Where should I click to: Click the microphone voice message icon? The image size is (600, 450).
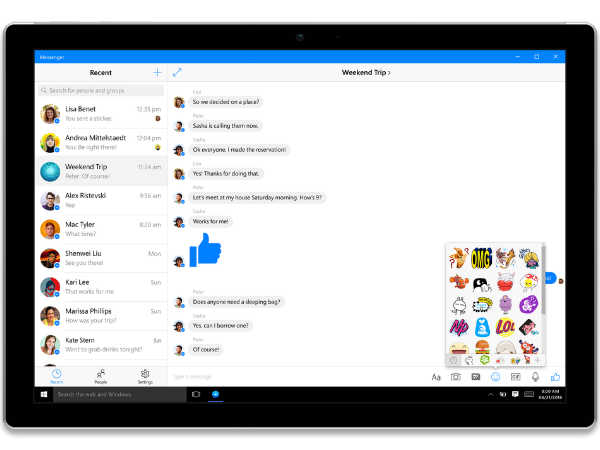click(535, 377)
